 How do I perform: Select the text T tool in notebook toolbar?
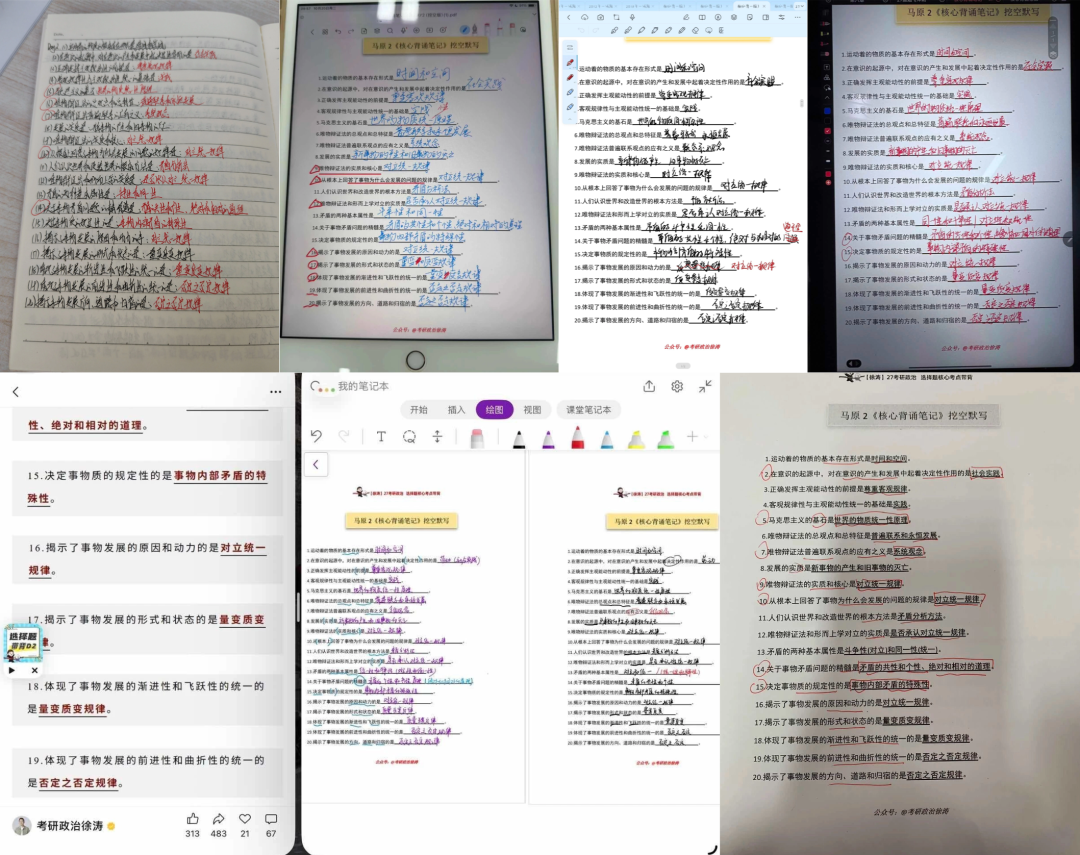(381, 436)
